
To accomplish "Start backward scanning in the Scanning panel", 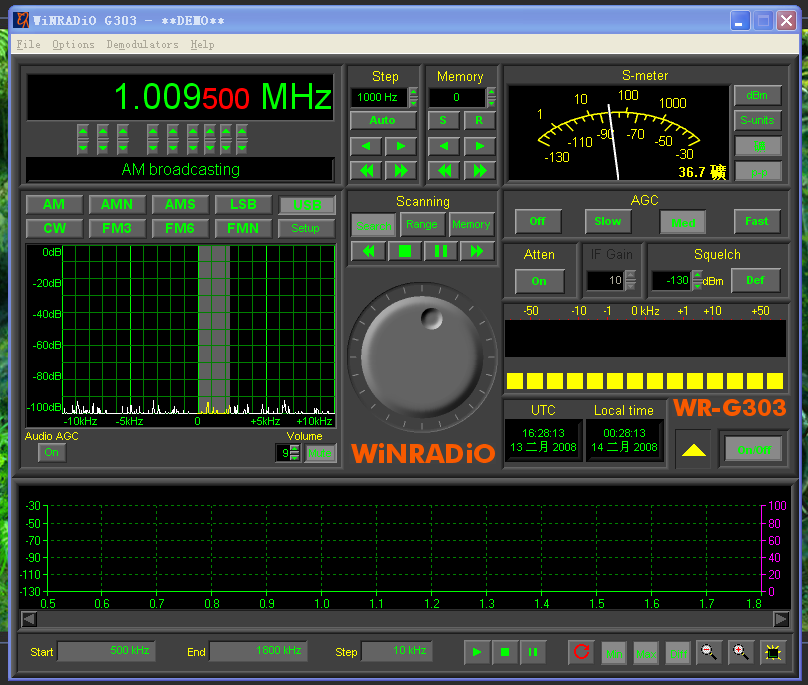I will 368,252.
